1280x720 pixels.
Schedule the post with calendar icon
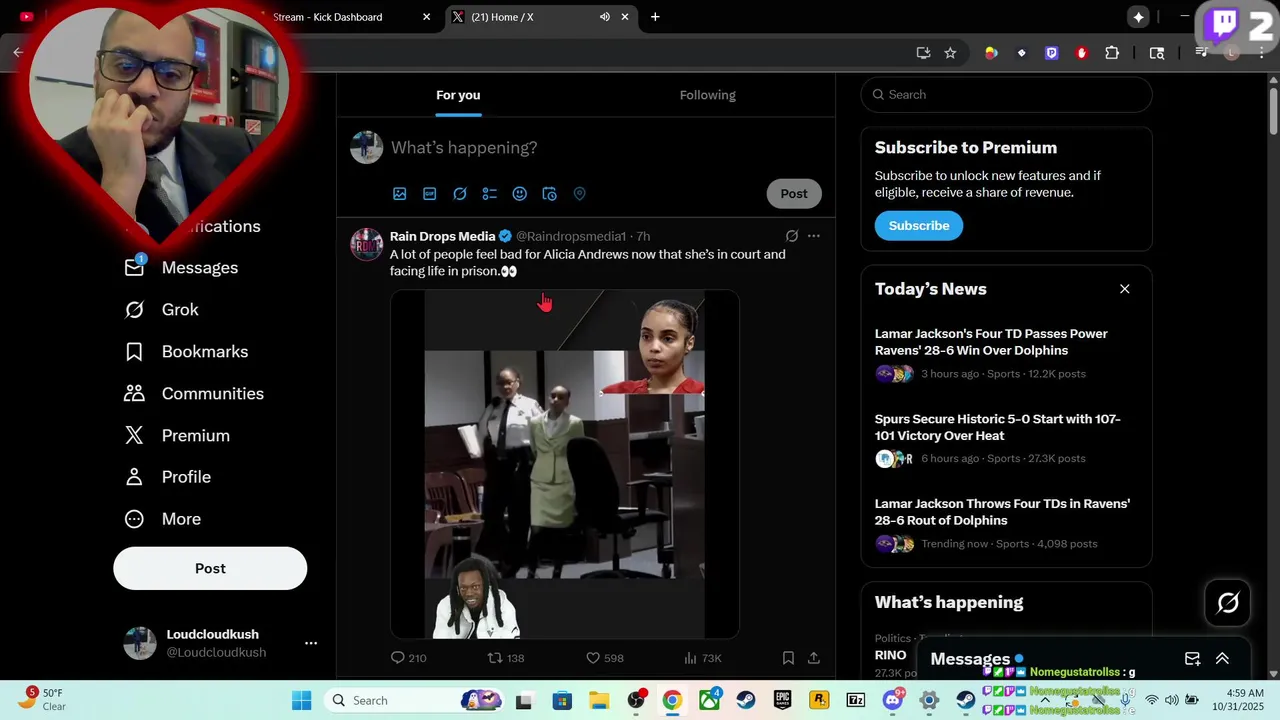[x=549, y=194]
